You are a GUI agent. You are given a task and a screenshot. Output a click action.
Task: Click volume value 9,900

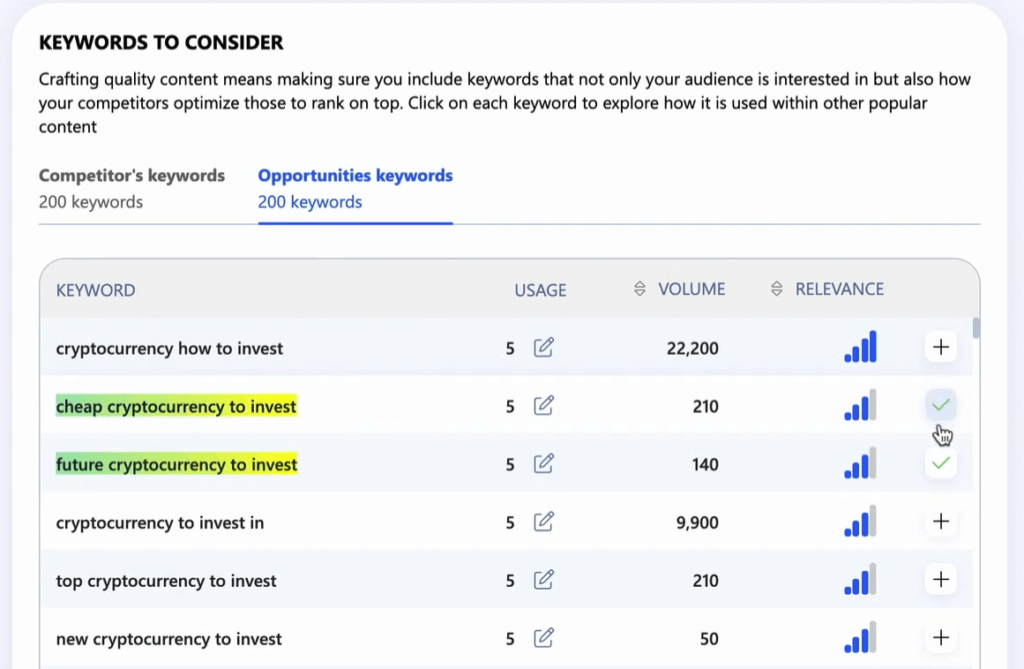(697, 523)
